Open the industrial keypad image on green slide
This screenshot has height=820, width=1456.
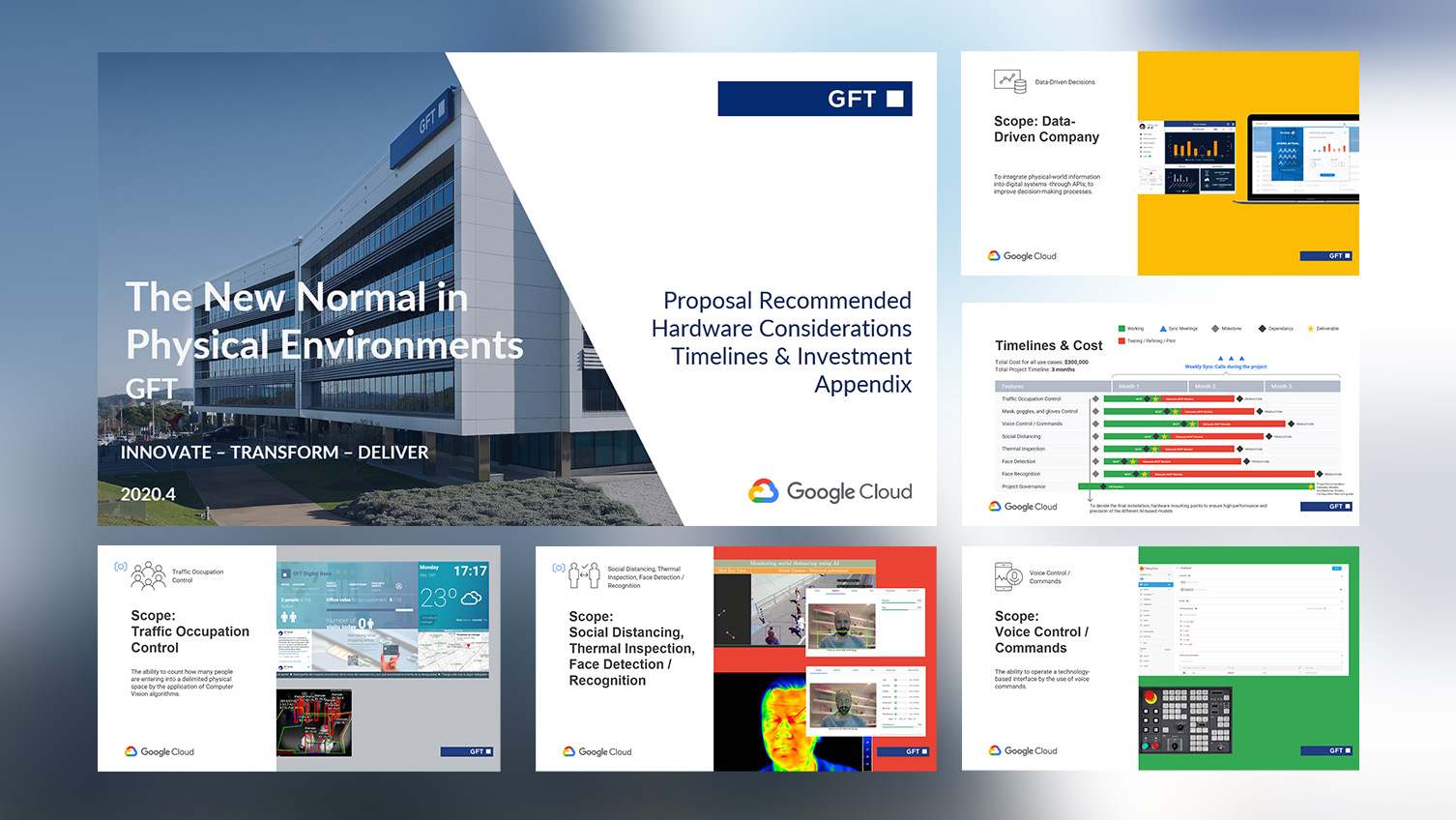point(1185,720)
